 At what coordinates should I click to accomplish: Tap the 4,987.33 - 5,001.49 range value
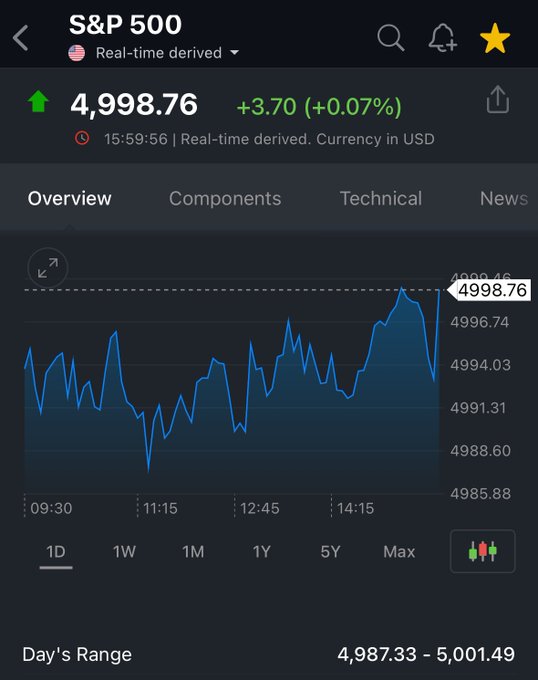tap(426, 654)
